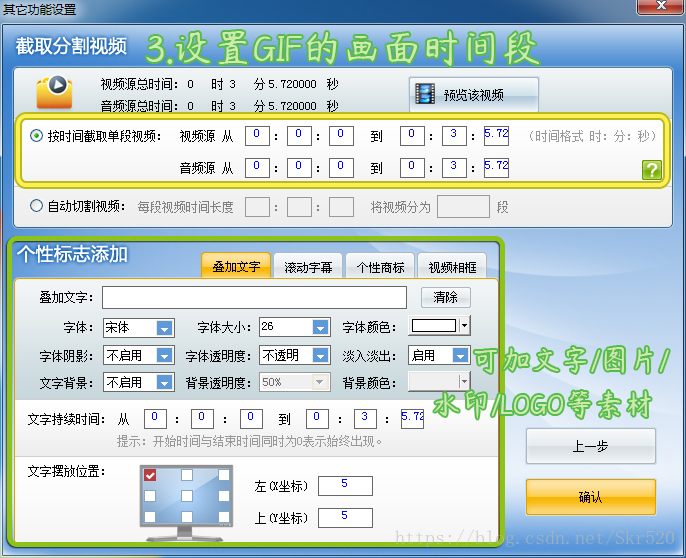
Task: Click the text duration end seconds 5.72 field
Action: tap(413, 419)
